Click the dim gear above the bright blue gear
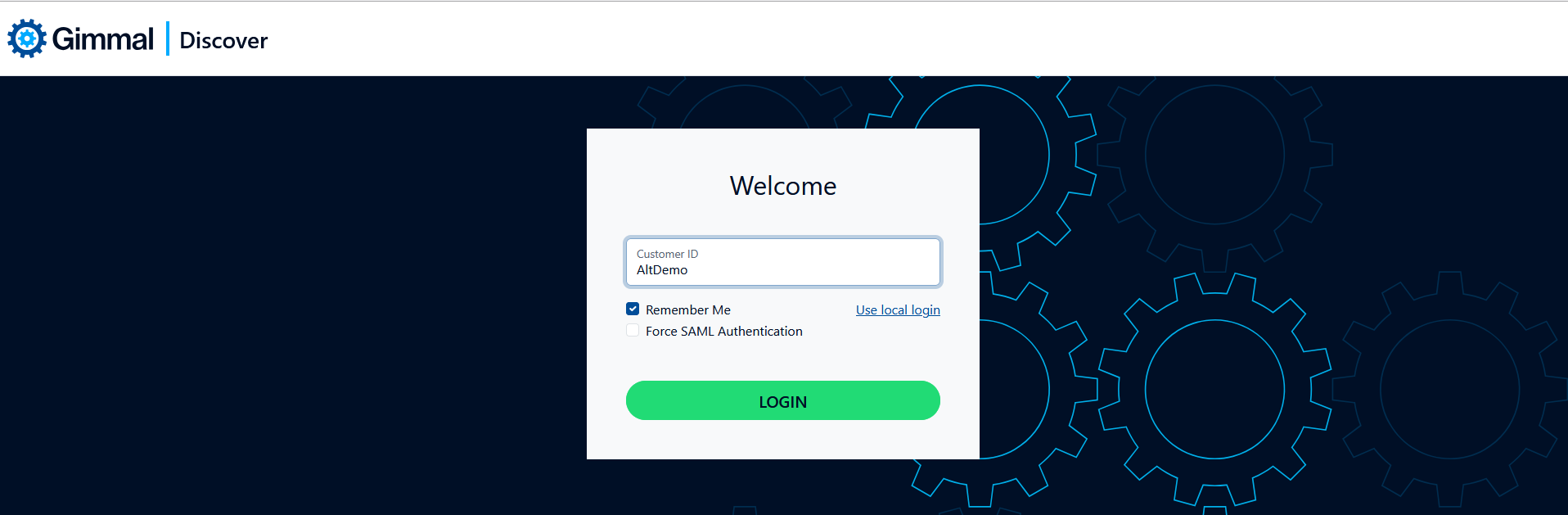Screen dimensions: 1568x515 [1214, 155]
